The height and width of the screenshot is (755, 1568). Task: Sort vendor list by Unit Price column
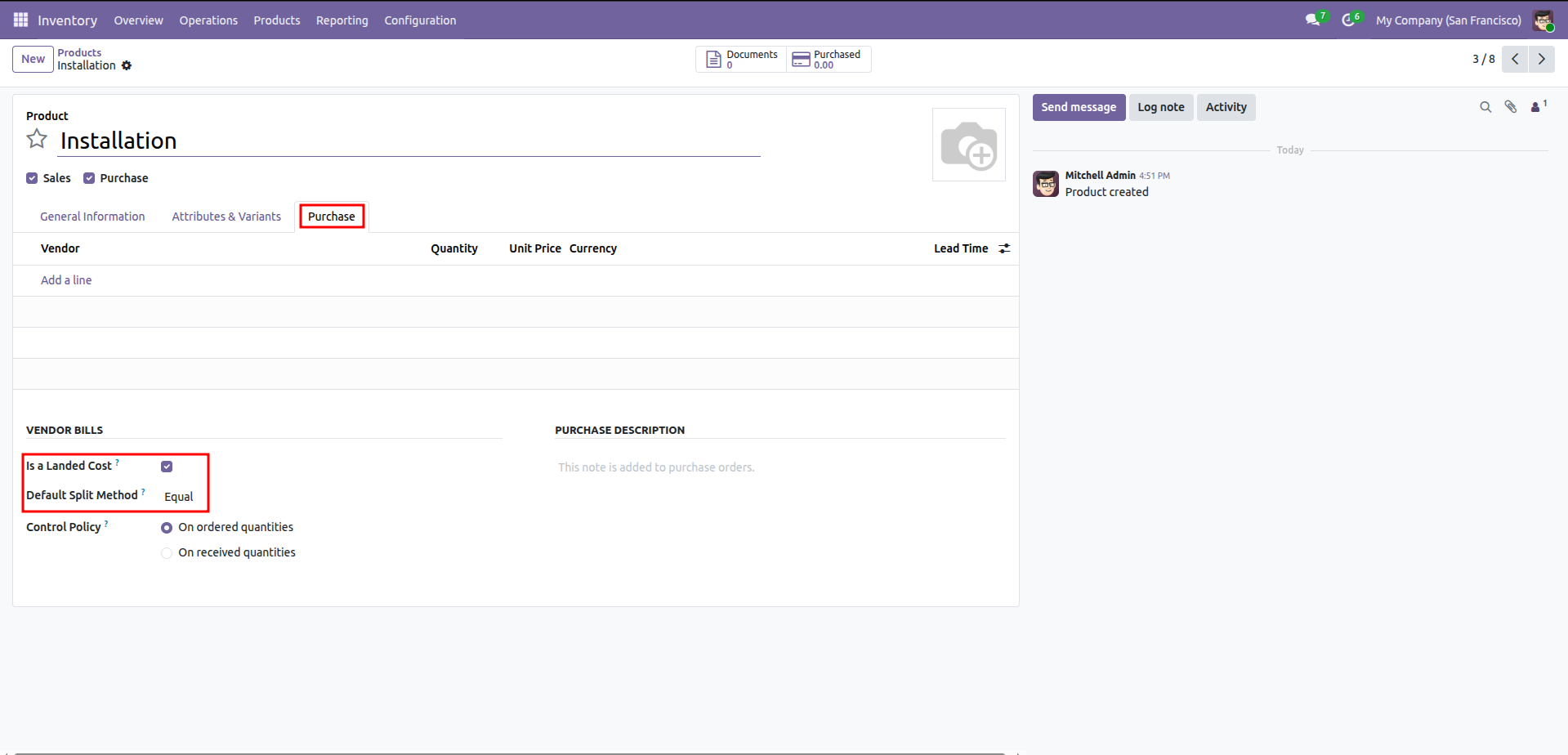(535, 248)
